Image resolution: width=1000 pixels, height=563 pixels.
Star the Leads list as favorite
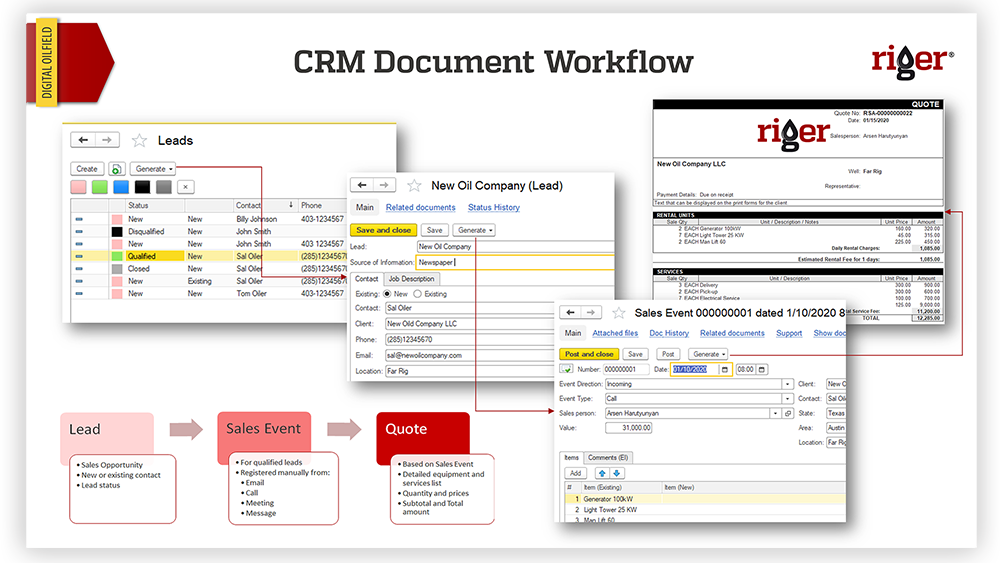(x=139, y=141)
